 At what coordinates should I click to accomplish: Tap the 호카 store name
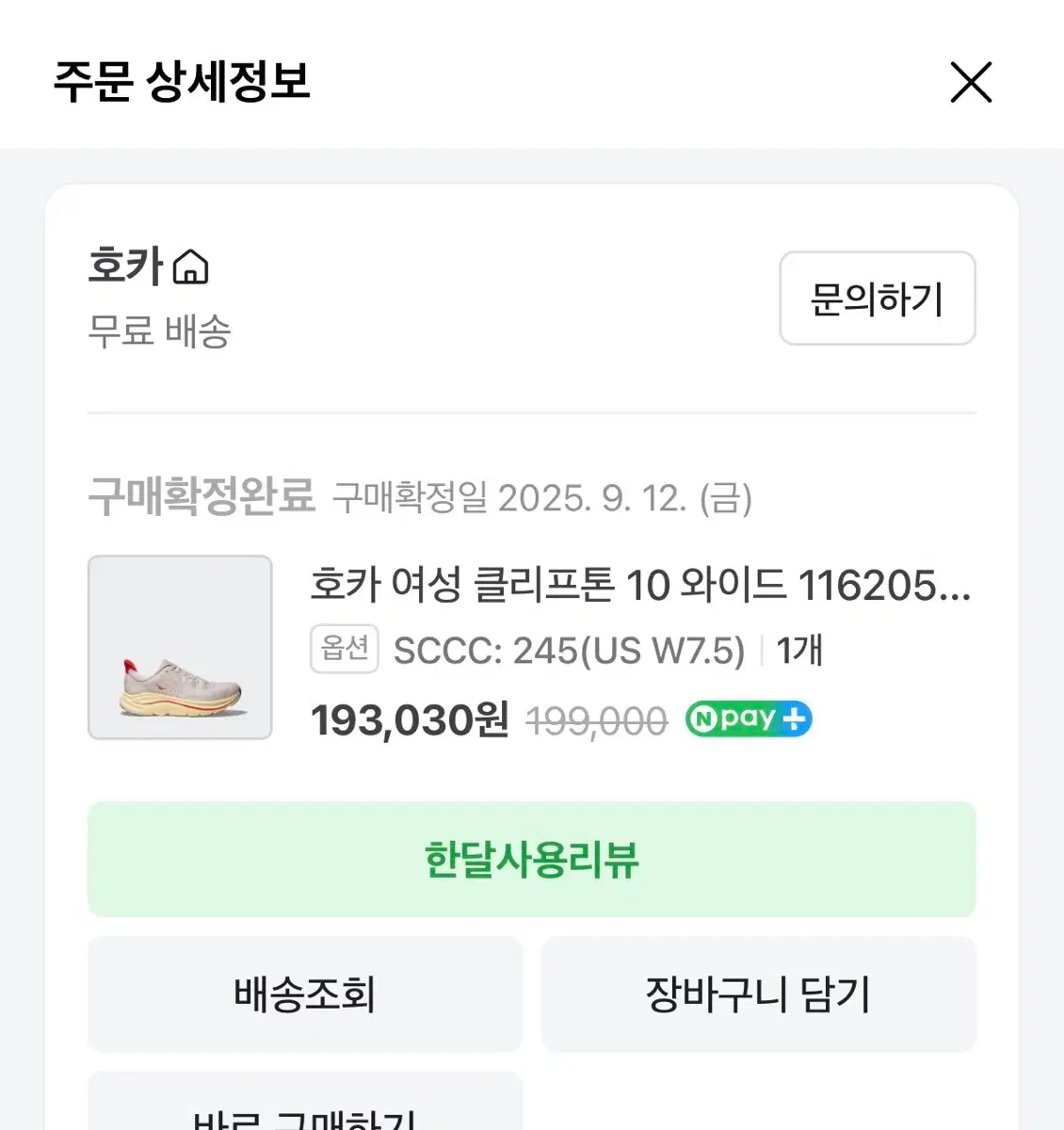[x=126, y=266]
